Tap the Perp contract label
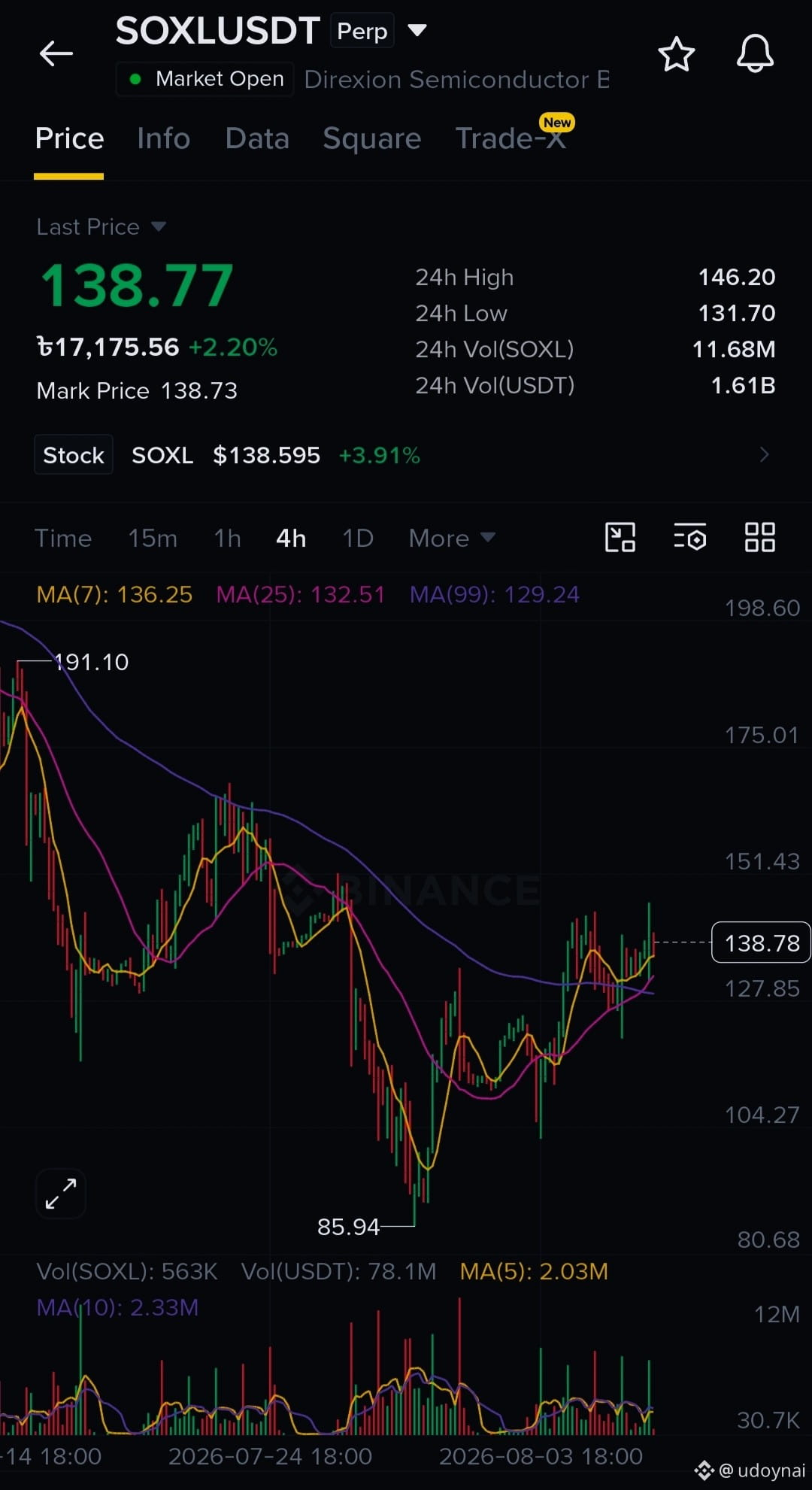This screenshot has width=812, height=1490. (362, 31)
